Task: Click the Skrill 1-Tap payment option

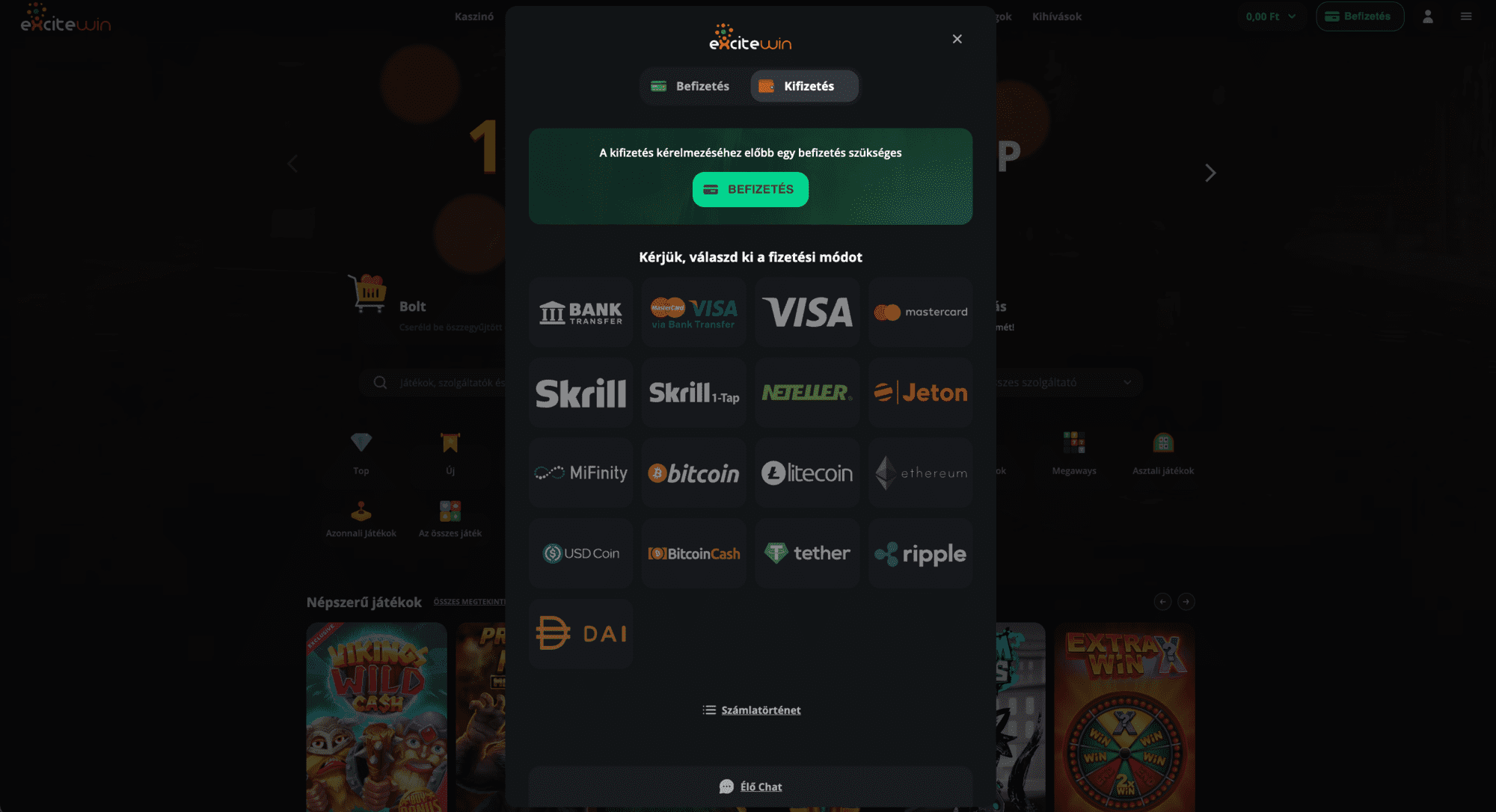Action: [693, 392]
